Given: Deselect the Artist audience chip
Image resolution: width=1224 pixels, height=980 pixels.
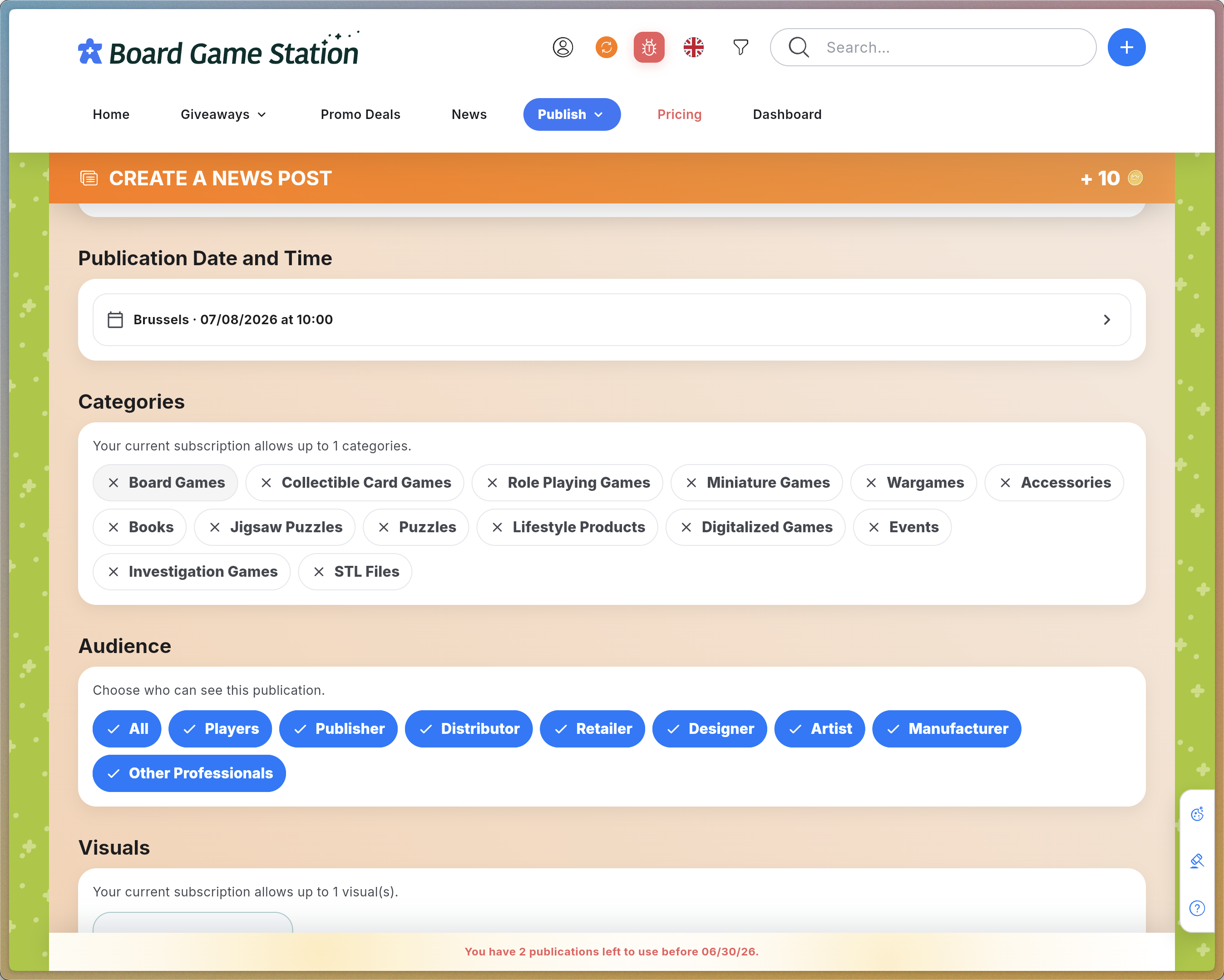Looking at the screenshot, I should [820, 729].
